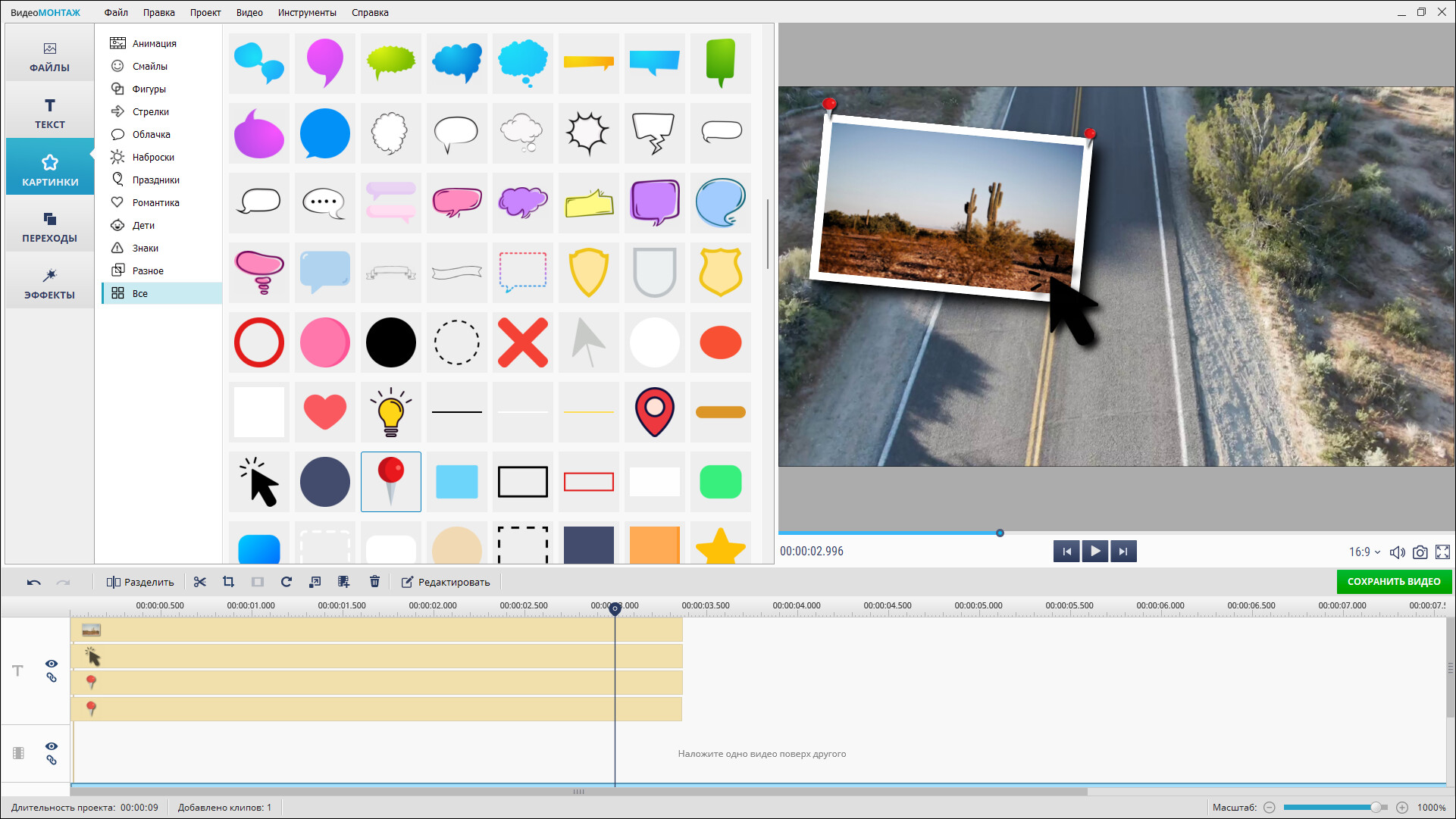Click the undo arrow icon

[34, 582]
